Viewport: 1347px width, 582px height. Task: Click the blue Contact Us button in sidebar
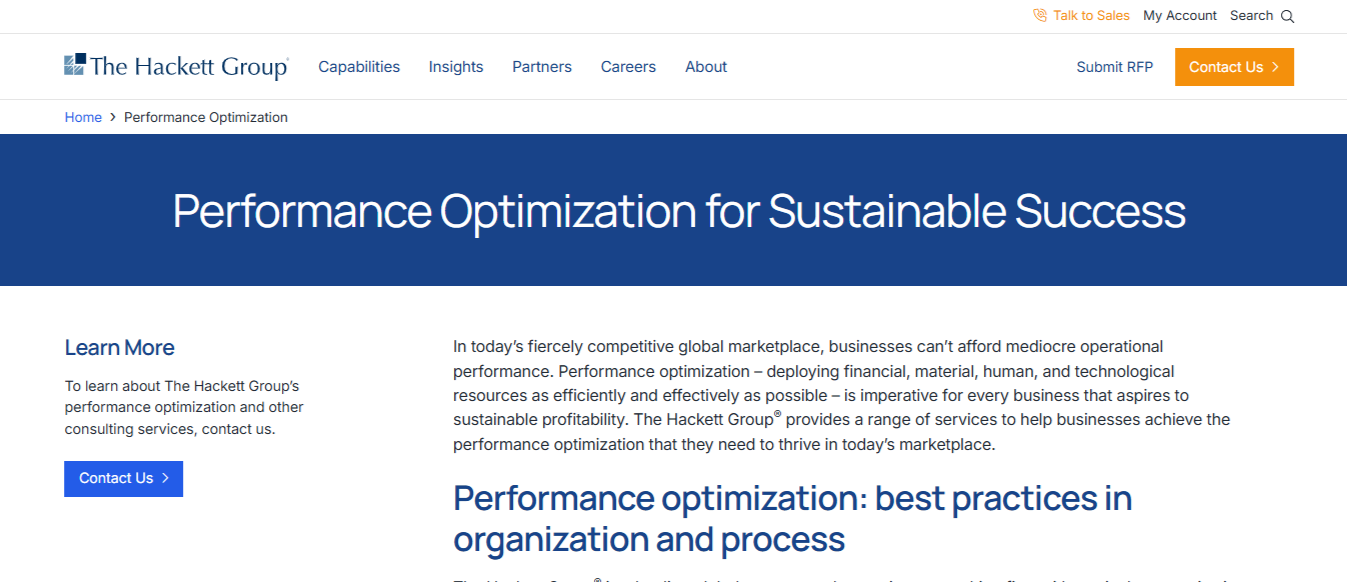(123, 478)
